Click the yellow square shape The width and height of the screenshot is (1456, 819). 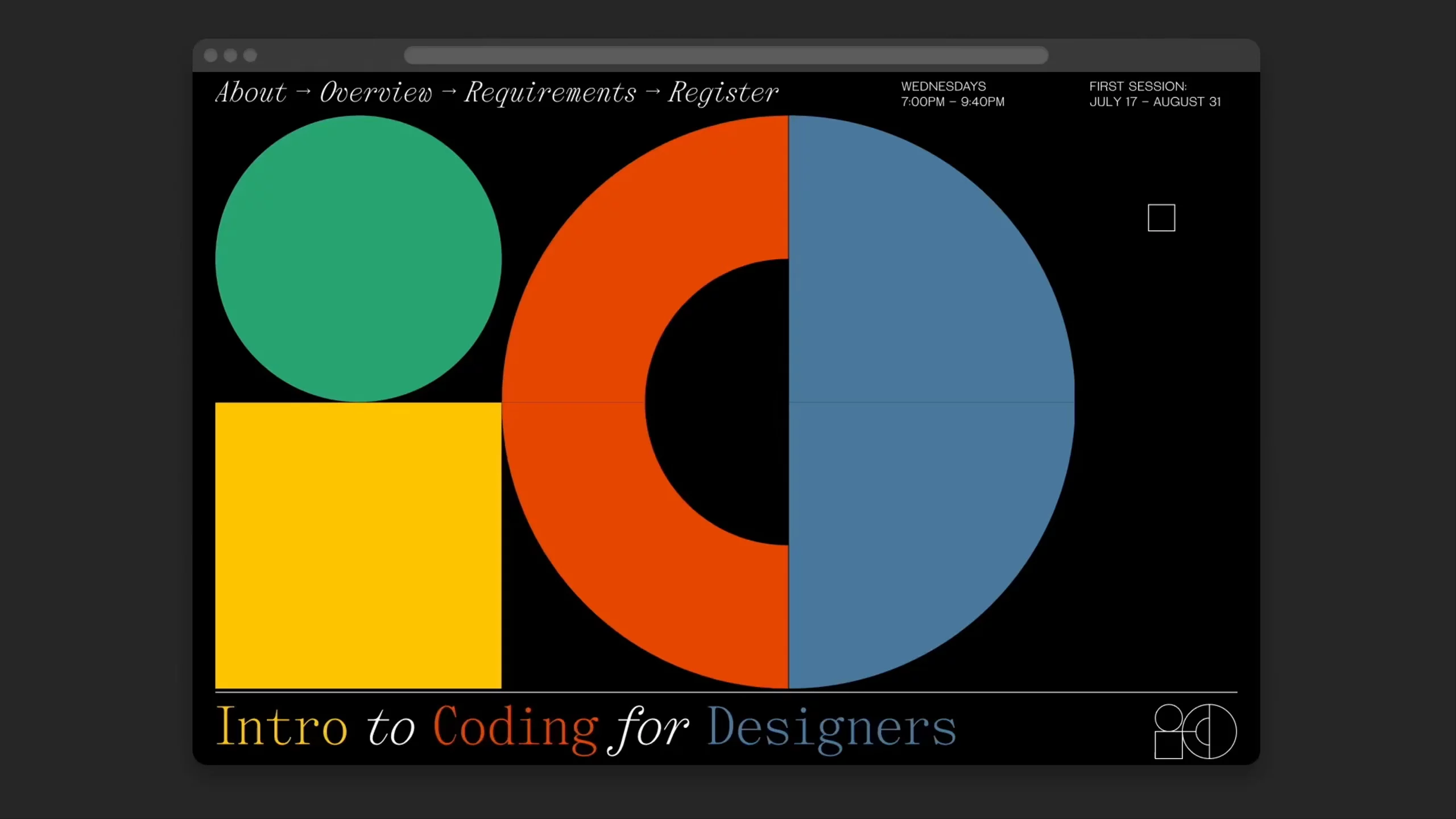[358, 545]
